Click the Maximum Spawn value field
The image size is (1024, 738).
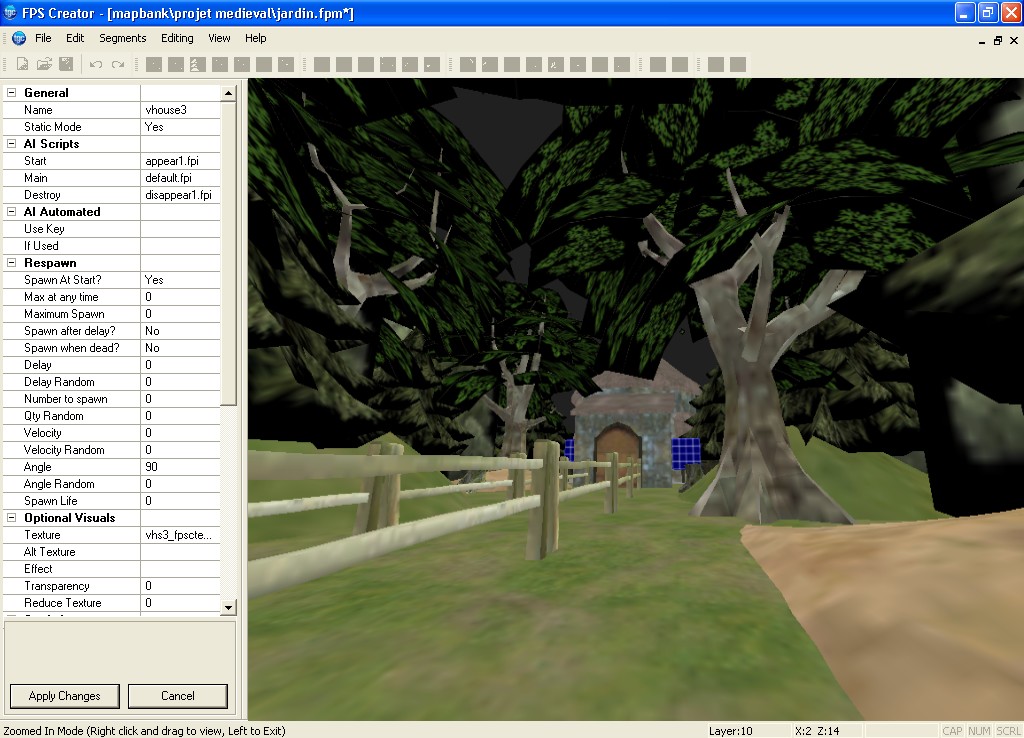click(x=180, y=313)
